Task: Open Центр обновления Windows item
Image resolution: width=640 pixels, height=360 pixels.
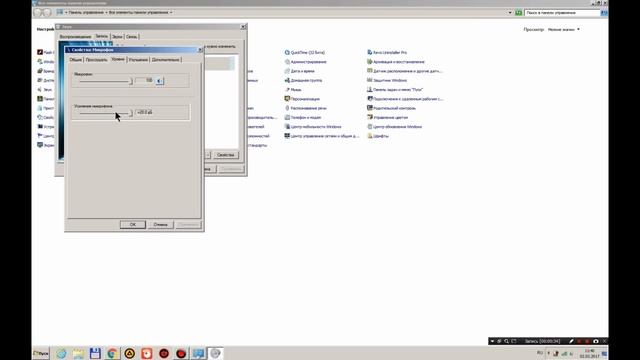Action: tap(394, 127)
